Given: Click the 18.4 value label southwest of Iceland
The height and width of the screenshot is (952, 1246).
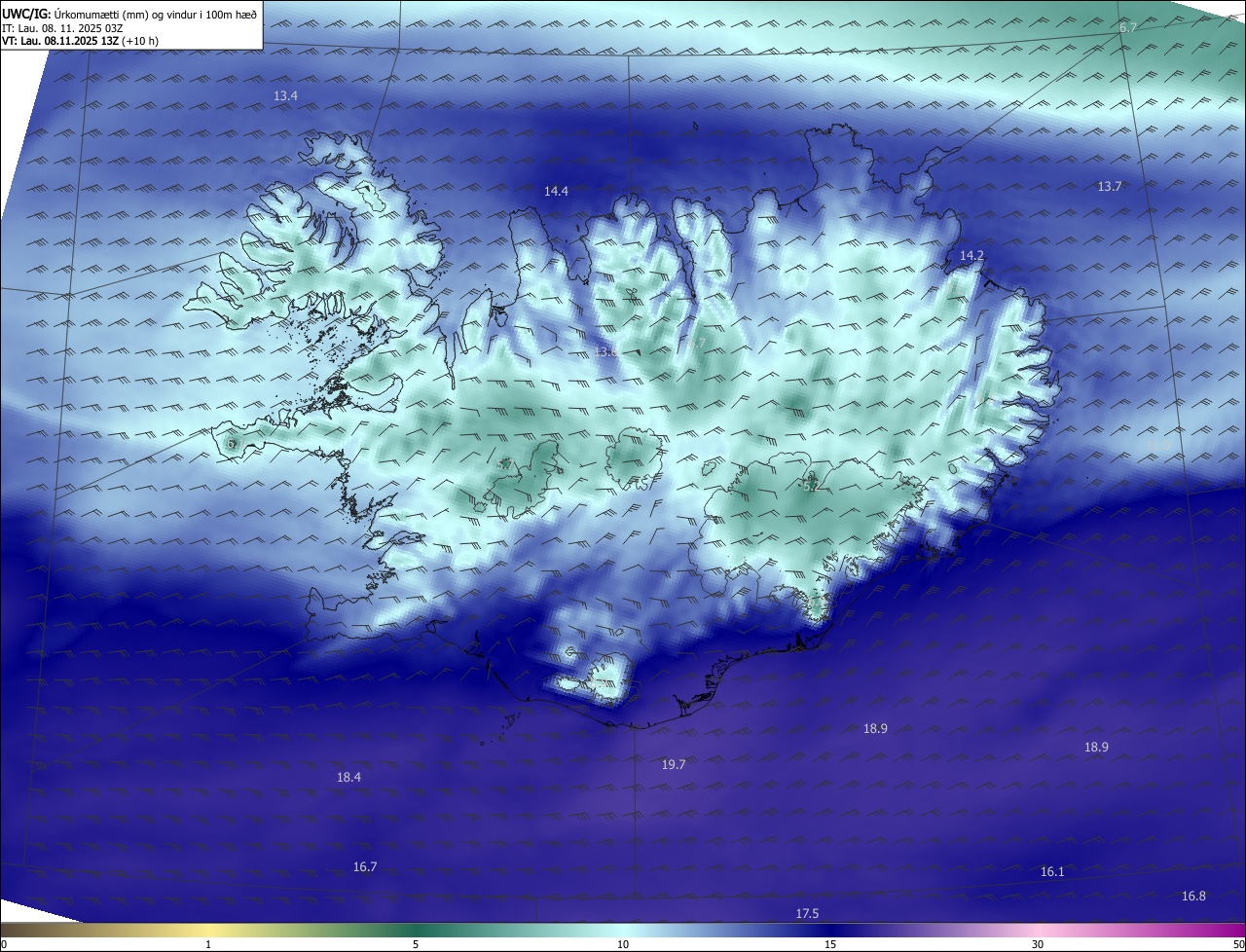Looking at the screenshot, I should [x=348, y=777].
